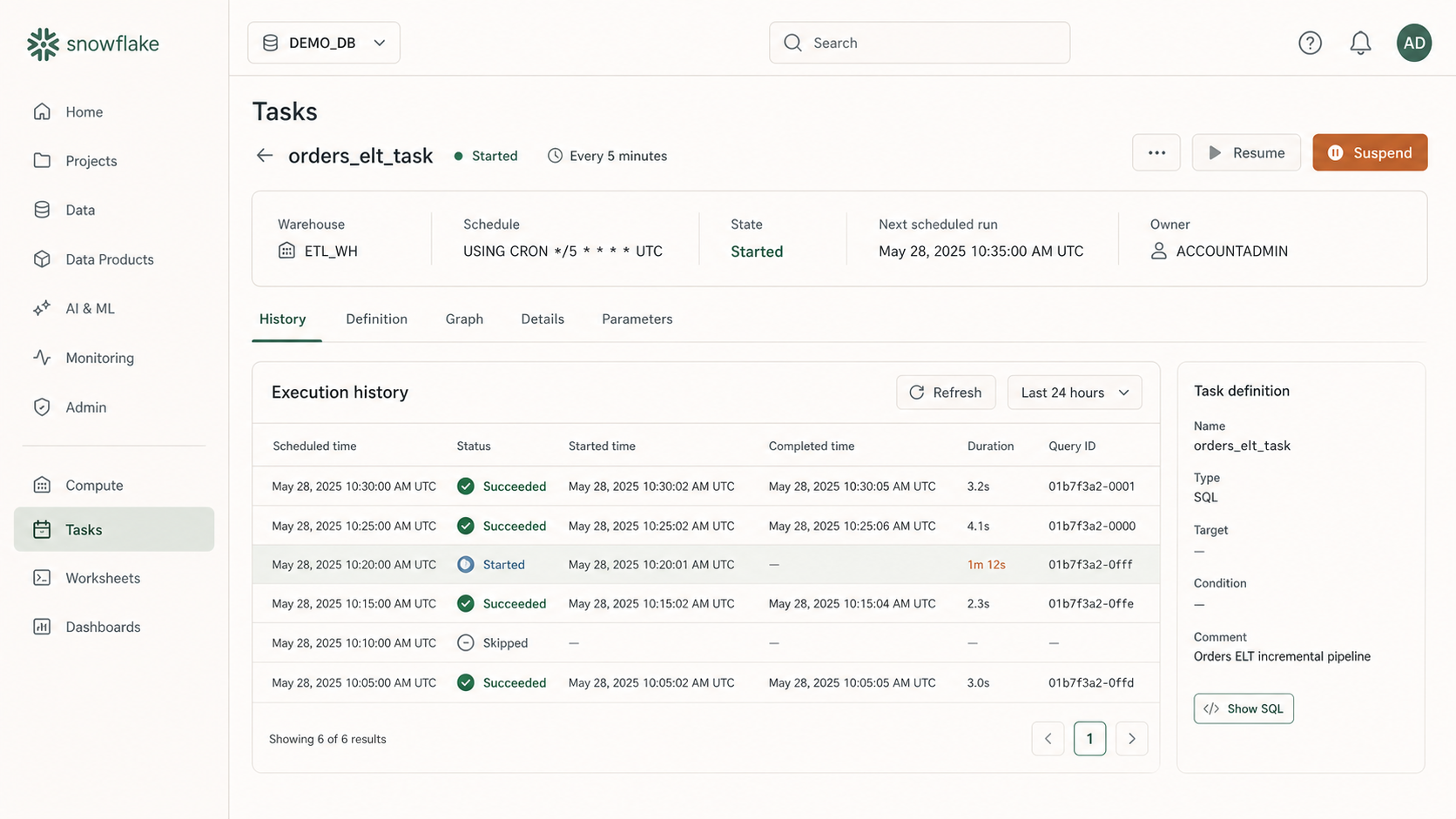The height and width of the screenshot is (819, 1456).
Task: Open the Data Products cube icon
Action: [x=42, y=259]
